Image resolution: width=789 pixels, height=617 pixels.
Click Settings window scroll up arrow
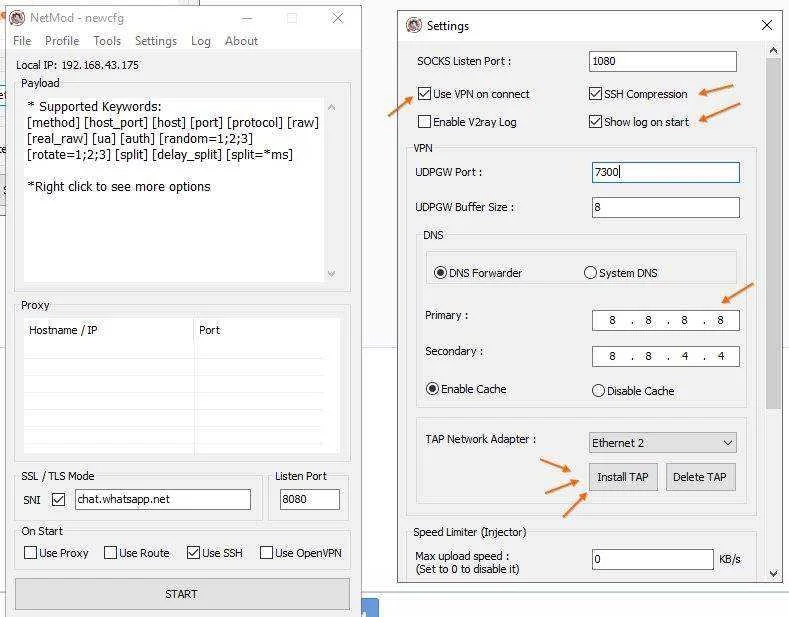point(773,50)
